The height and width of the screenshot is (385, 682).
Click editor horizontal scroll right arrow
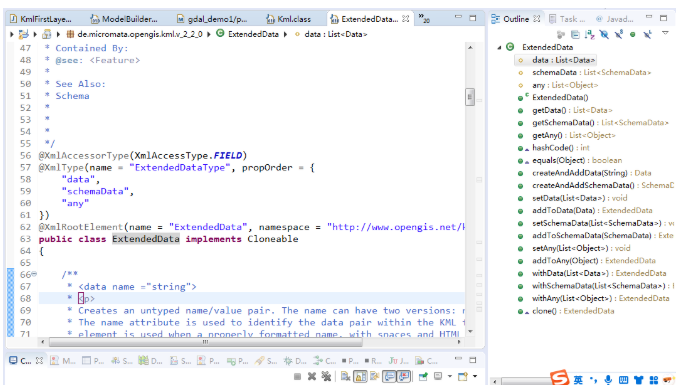pyautogui.click(x=459, y=342)
